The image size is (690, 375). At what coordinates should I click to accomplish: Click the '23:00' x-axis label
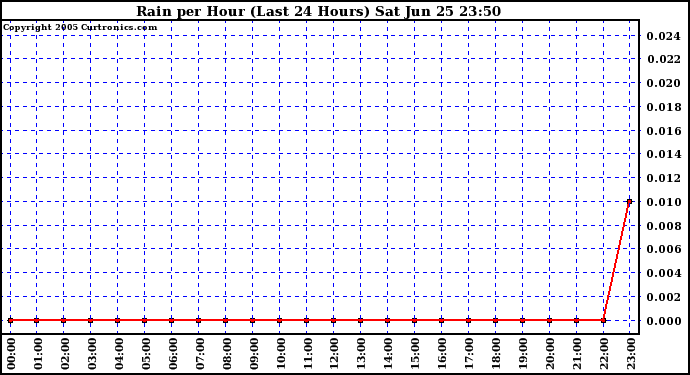coord(631,353)
